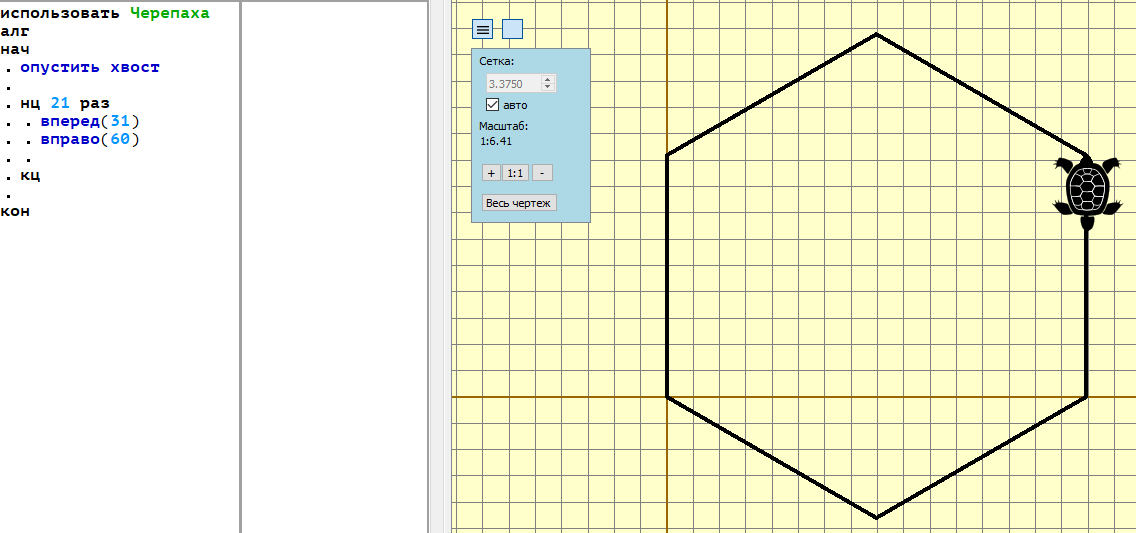Click the Весь чертеж button

(x=519, y=203)
